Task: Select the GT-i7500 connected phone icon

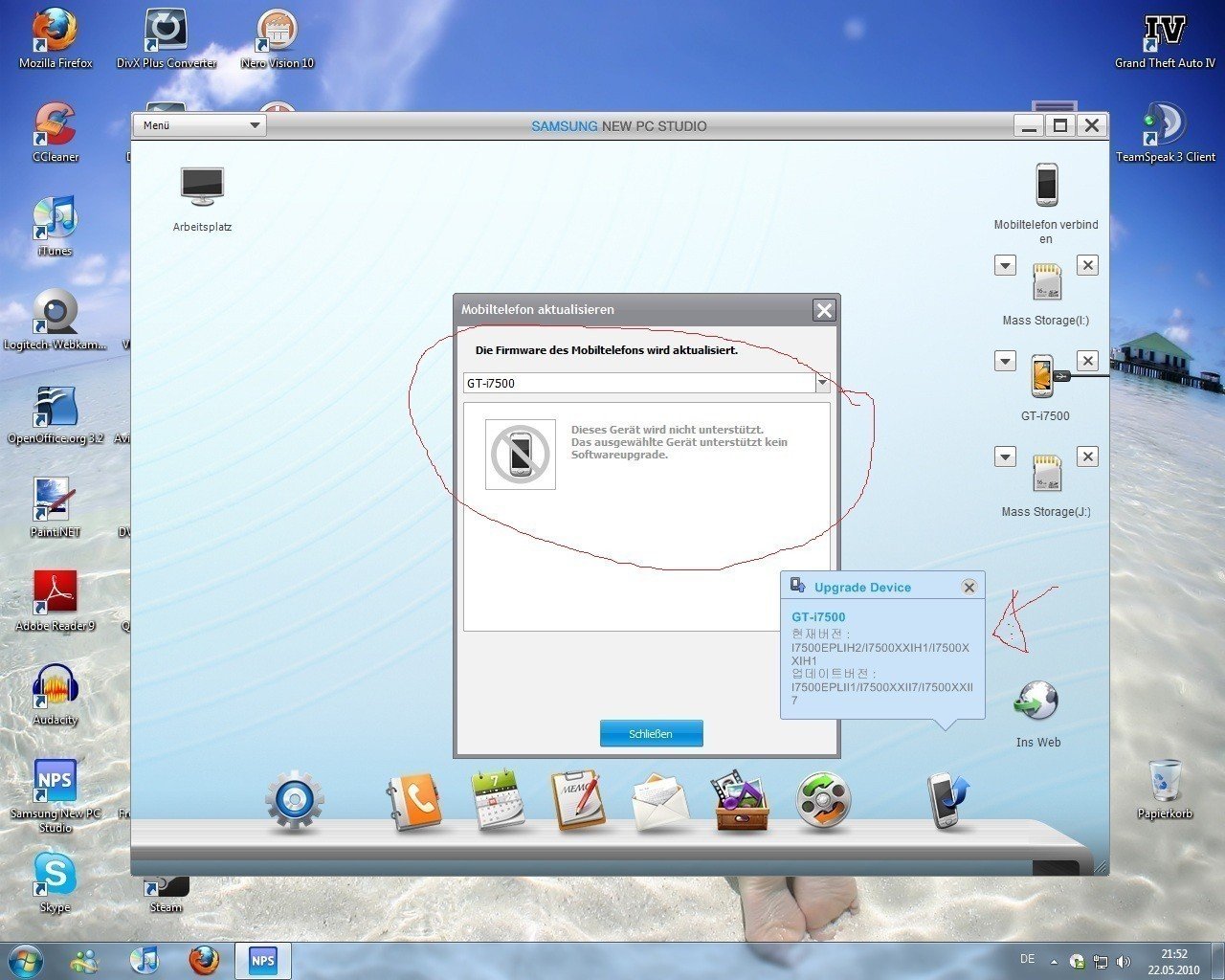Action: tap(1042, 376)
